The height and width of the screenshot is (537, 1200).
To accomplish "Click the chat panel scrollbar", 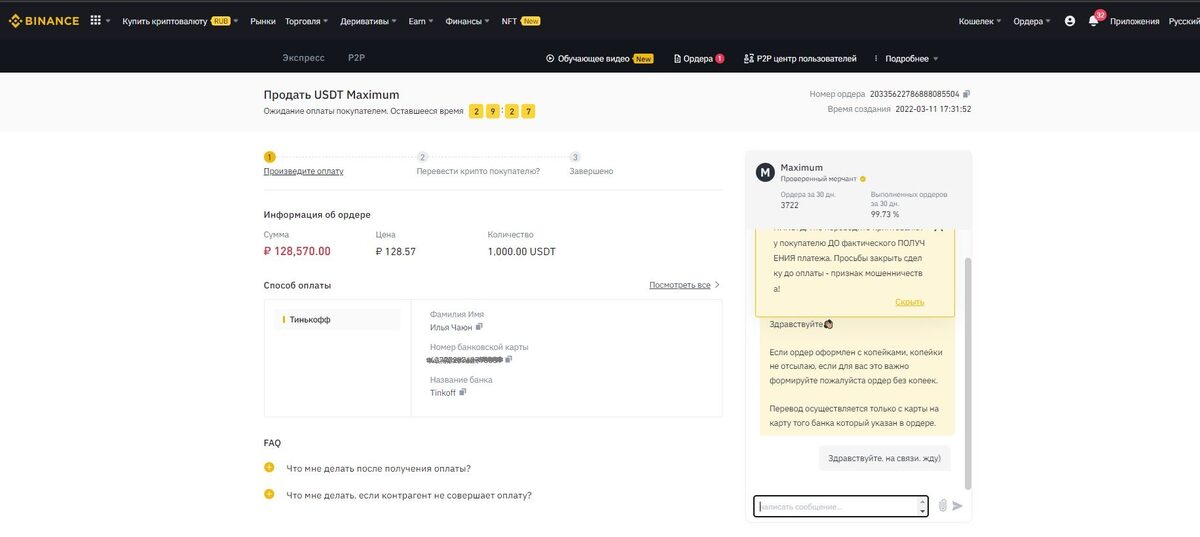I will (x=967, y=372).
